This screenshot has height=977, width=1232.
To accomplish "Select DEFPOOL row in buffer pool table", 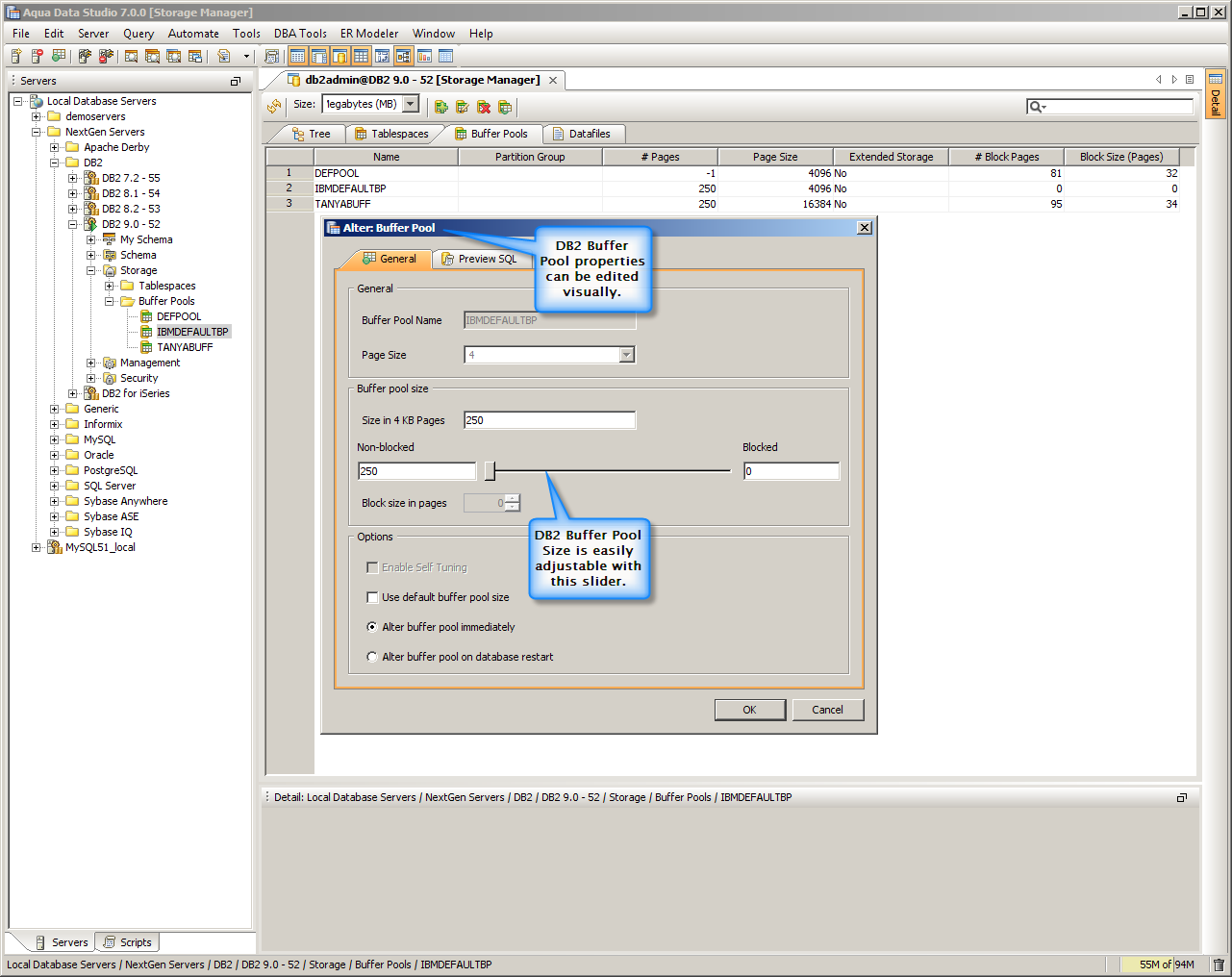I will pos(722,173).
